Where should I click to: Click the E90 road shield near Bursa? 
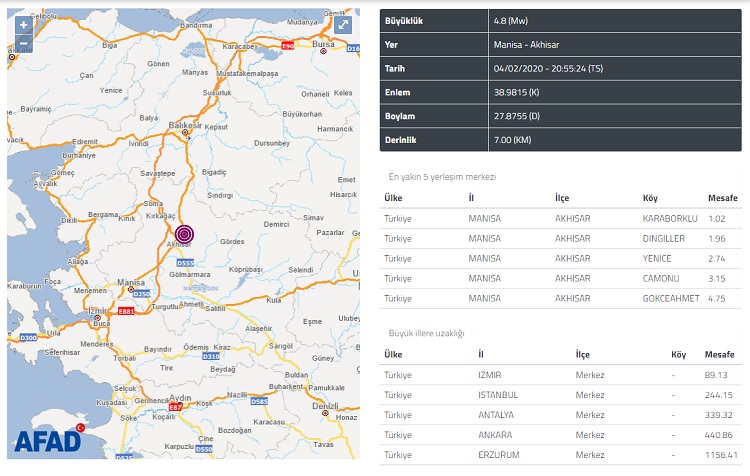tap(289, 45)
